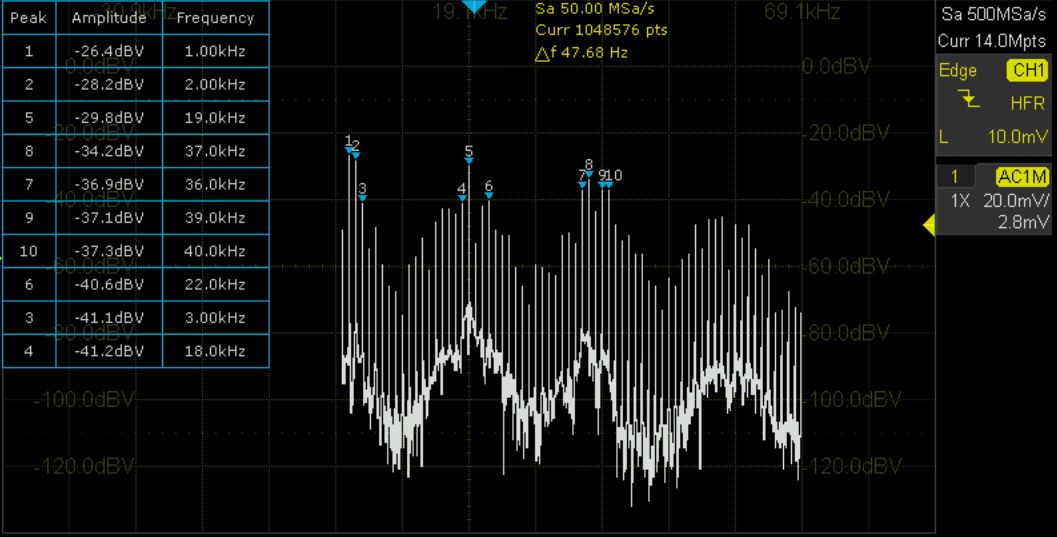Screen dimensions: 1057x537
Task: Click the channel 1 label box
Action: (x=955, y=177)
